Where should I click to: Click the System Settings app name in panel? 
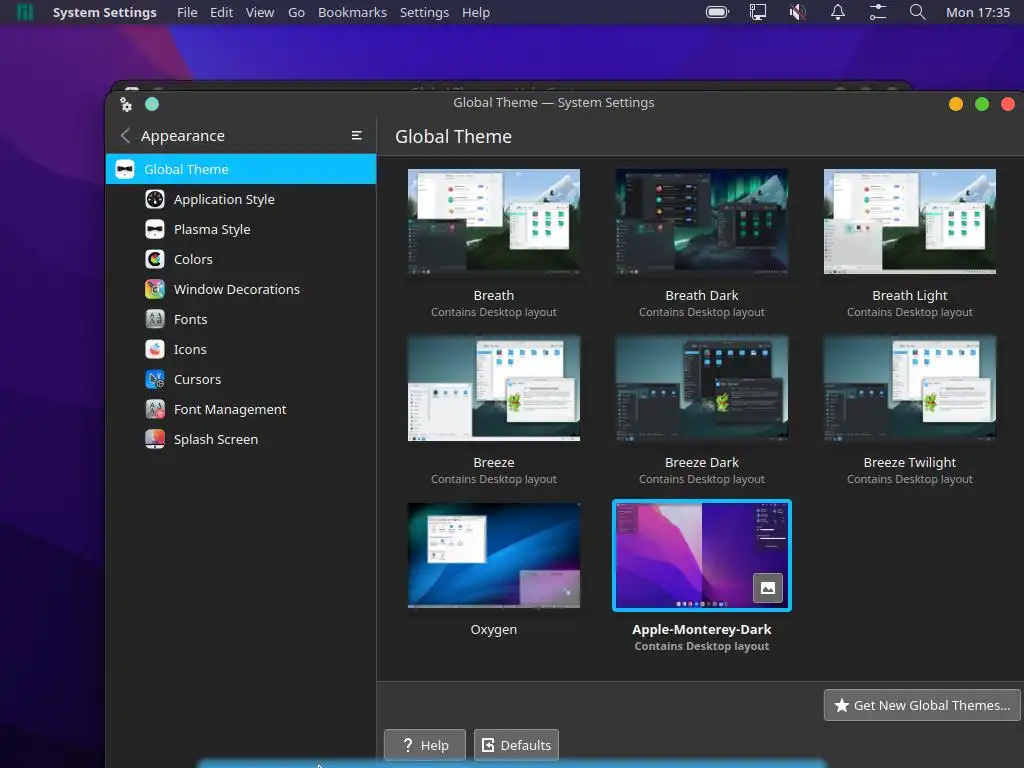[104, 12]
